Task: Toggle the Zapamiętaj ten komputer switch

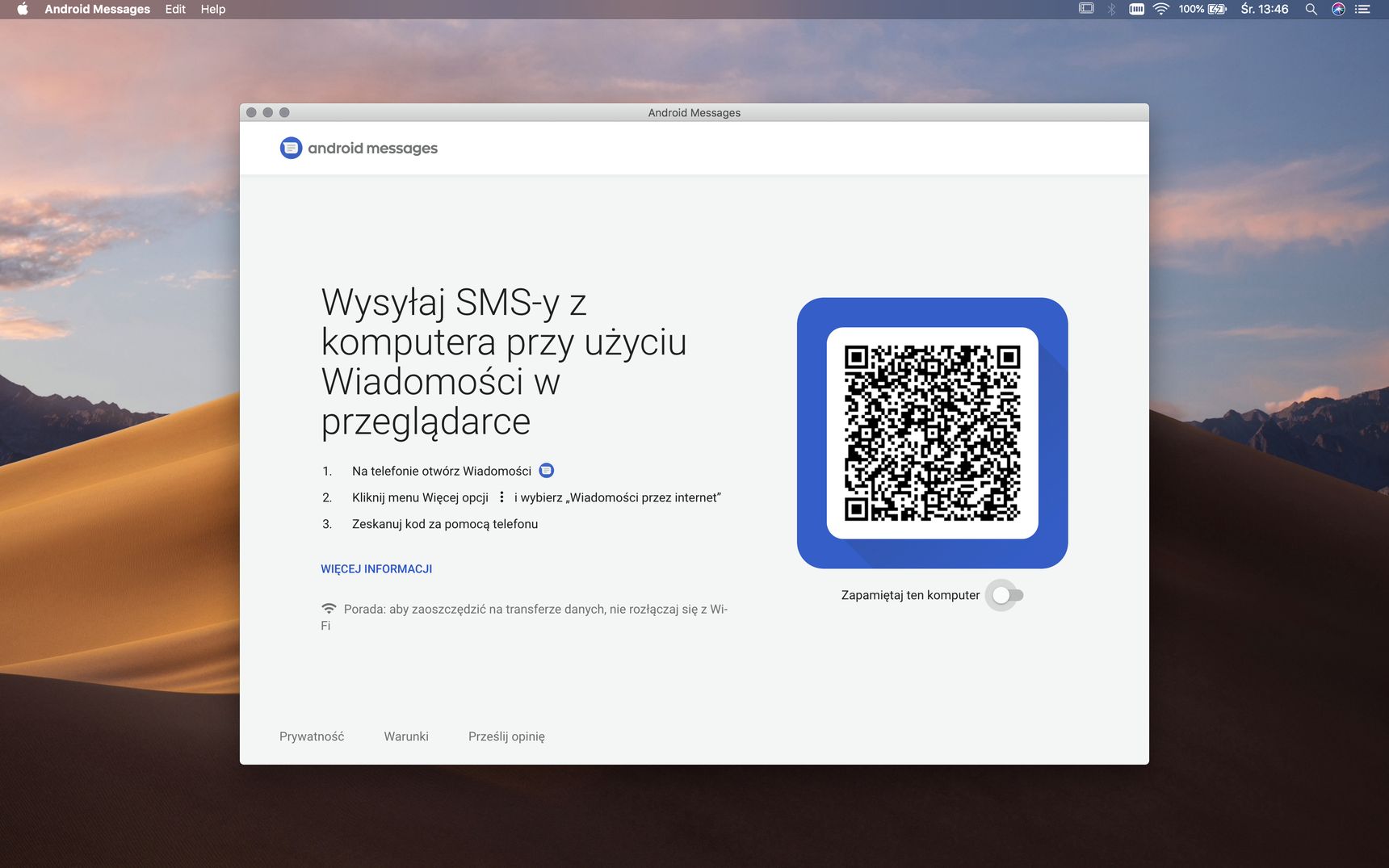Action: point(1008,595)
